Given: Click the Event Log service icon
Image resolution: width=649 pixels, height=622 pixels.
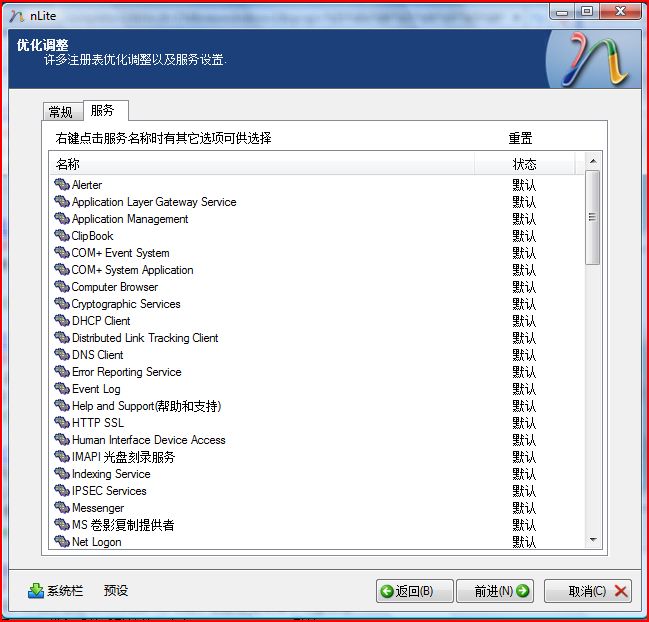Looking at the screenshot, I should [62, 388].
